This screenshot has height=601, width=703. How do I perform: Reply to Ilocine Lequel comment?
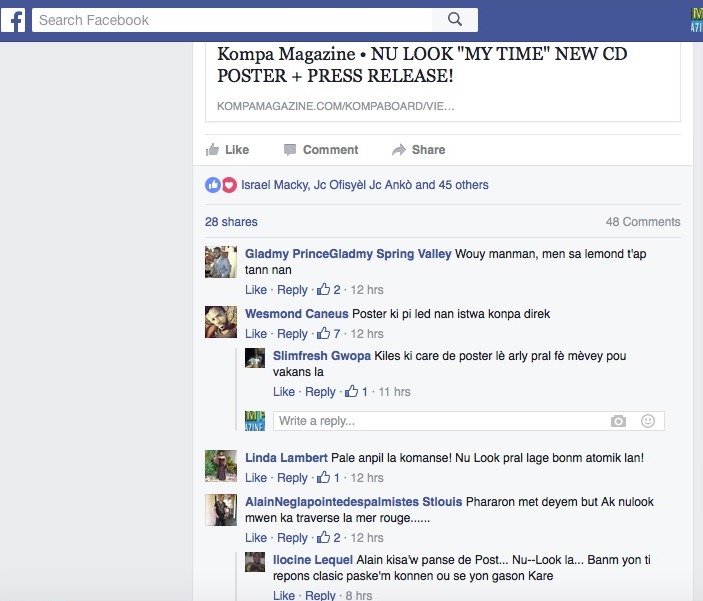pos(320,595)
